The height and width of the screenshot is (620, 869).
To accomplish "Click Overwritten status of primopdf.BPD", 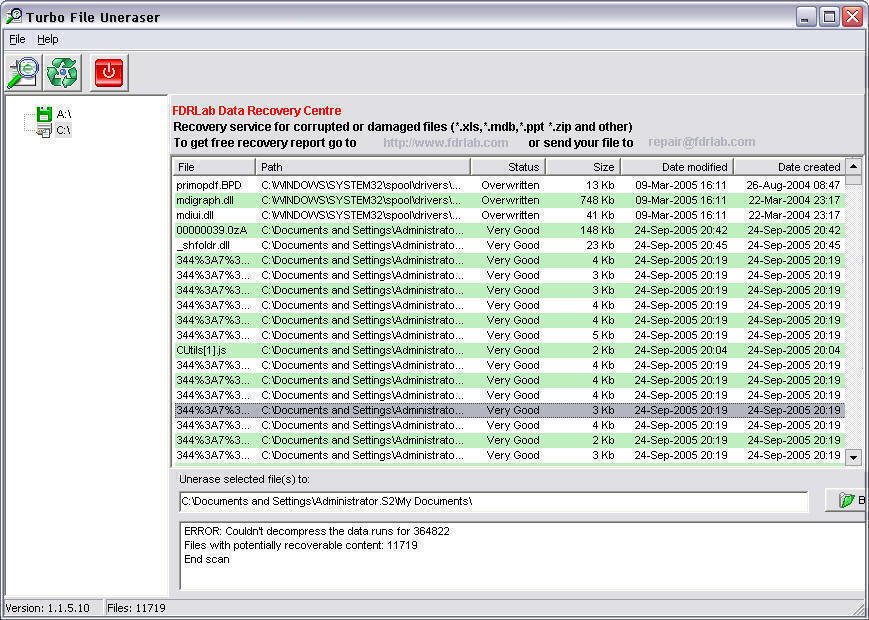I will click(510, 185).
